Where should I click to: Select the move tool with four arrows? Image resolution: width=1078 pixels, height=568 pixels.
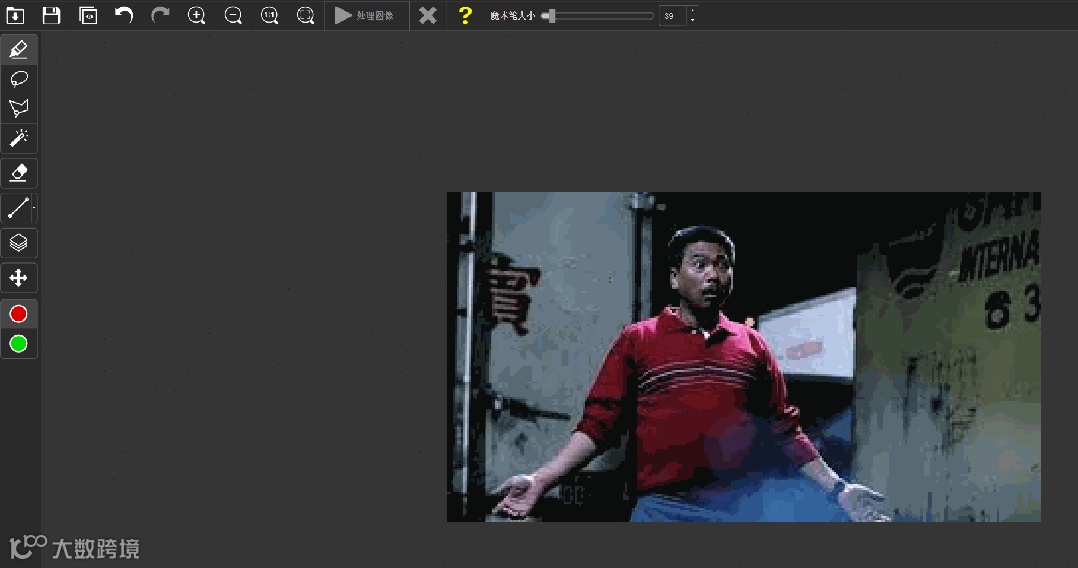point(19,278)
